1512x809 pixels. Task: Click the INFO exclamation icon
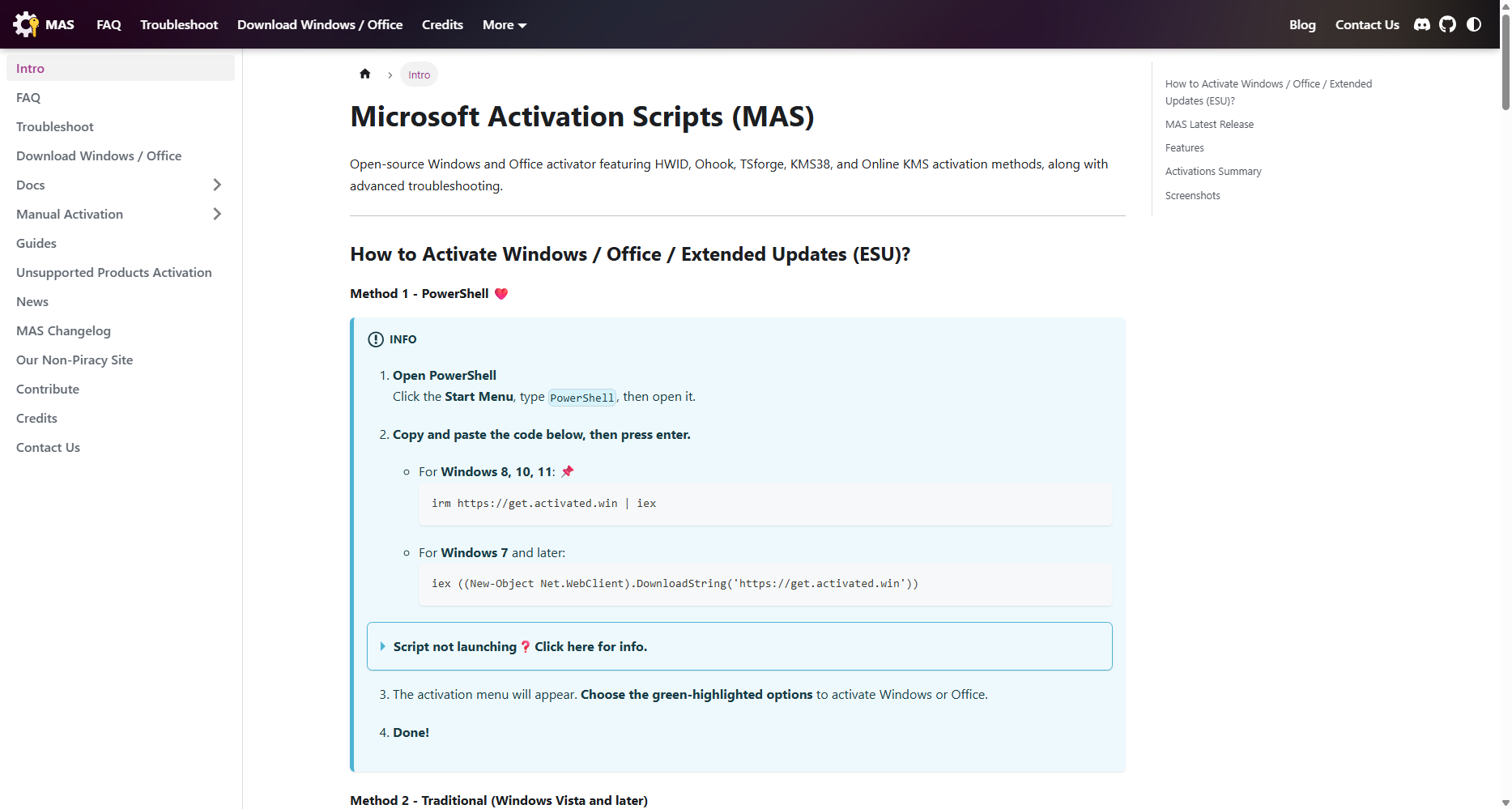pyautogui.click(x=376, y=339)
